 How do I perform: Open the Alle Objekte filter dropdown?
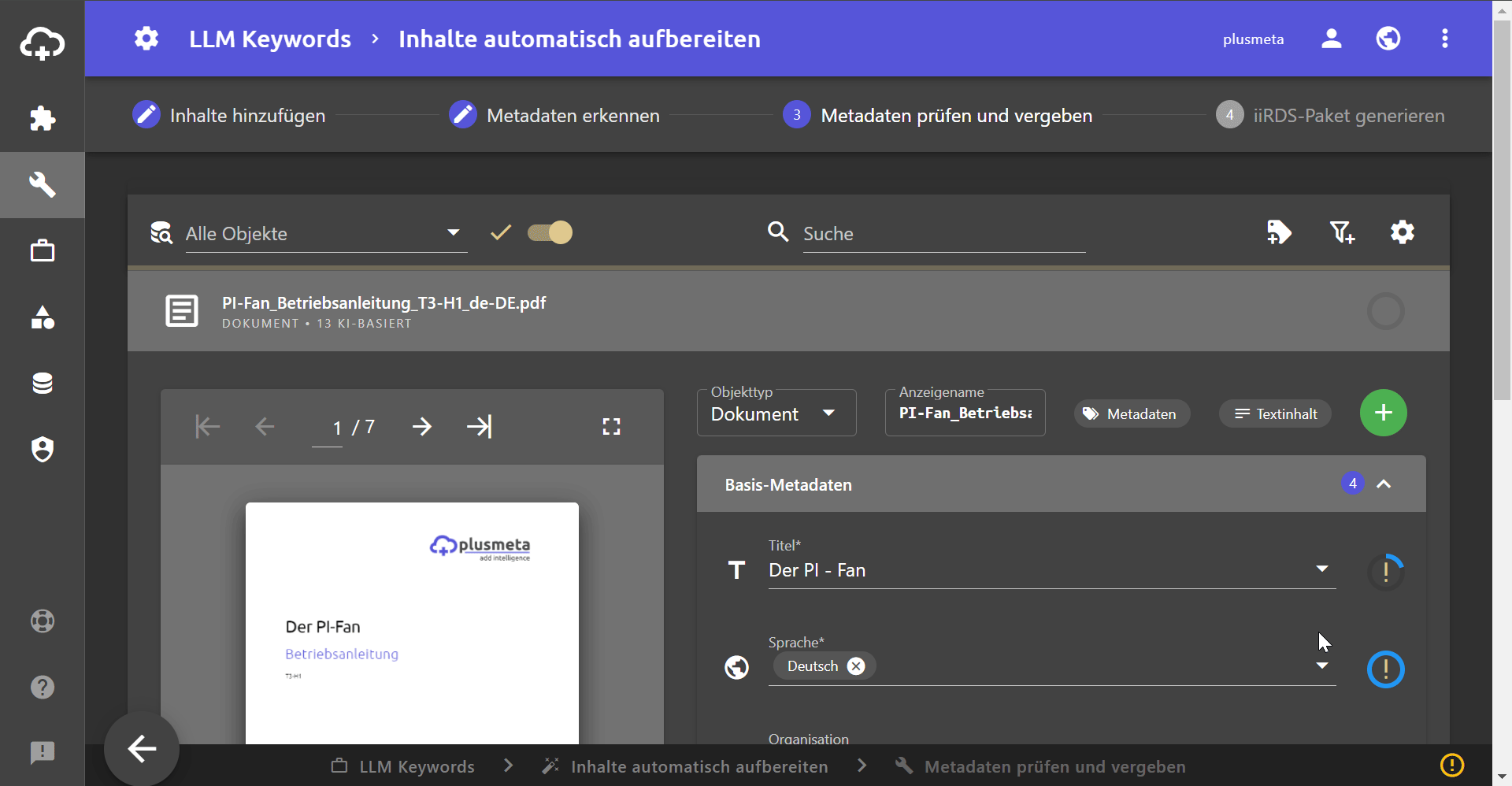(326, 234)
